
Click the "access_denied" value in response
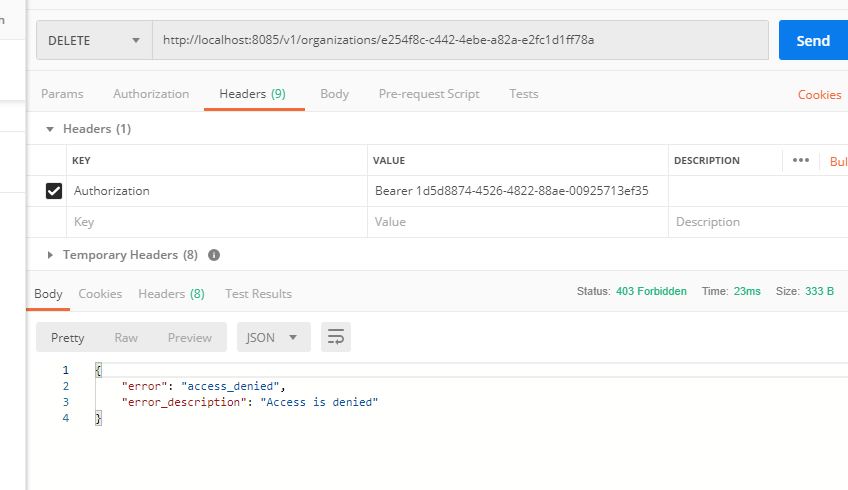click(x=230, y=386)
